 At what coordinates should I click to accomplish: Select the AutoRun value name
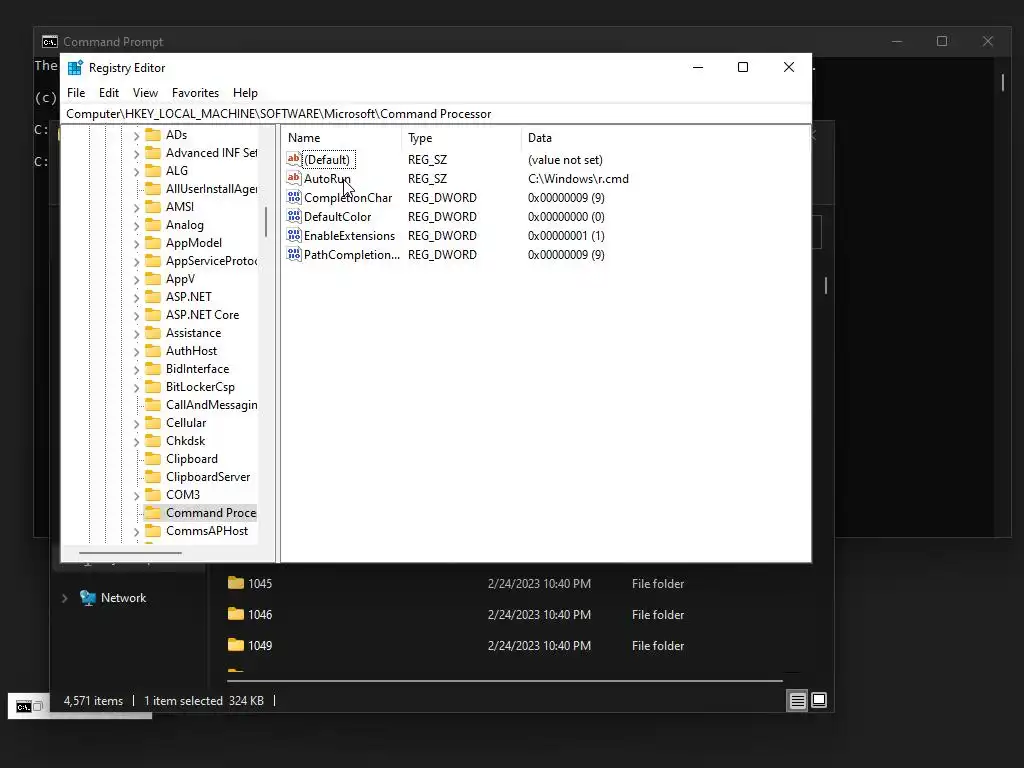(x=327, y=178)
